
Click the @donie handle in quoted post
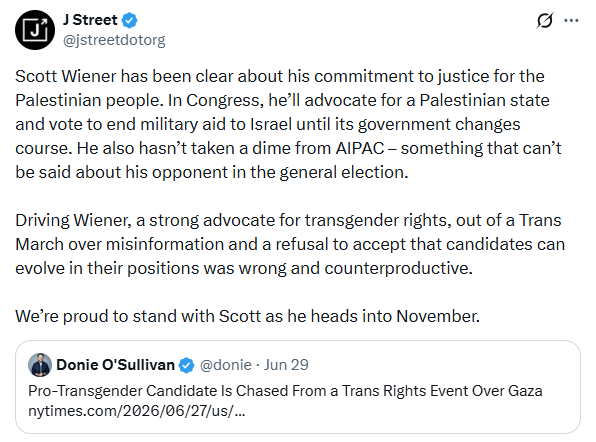226,365
